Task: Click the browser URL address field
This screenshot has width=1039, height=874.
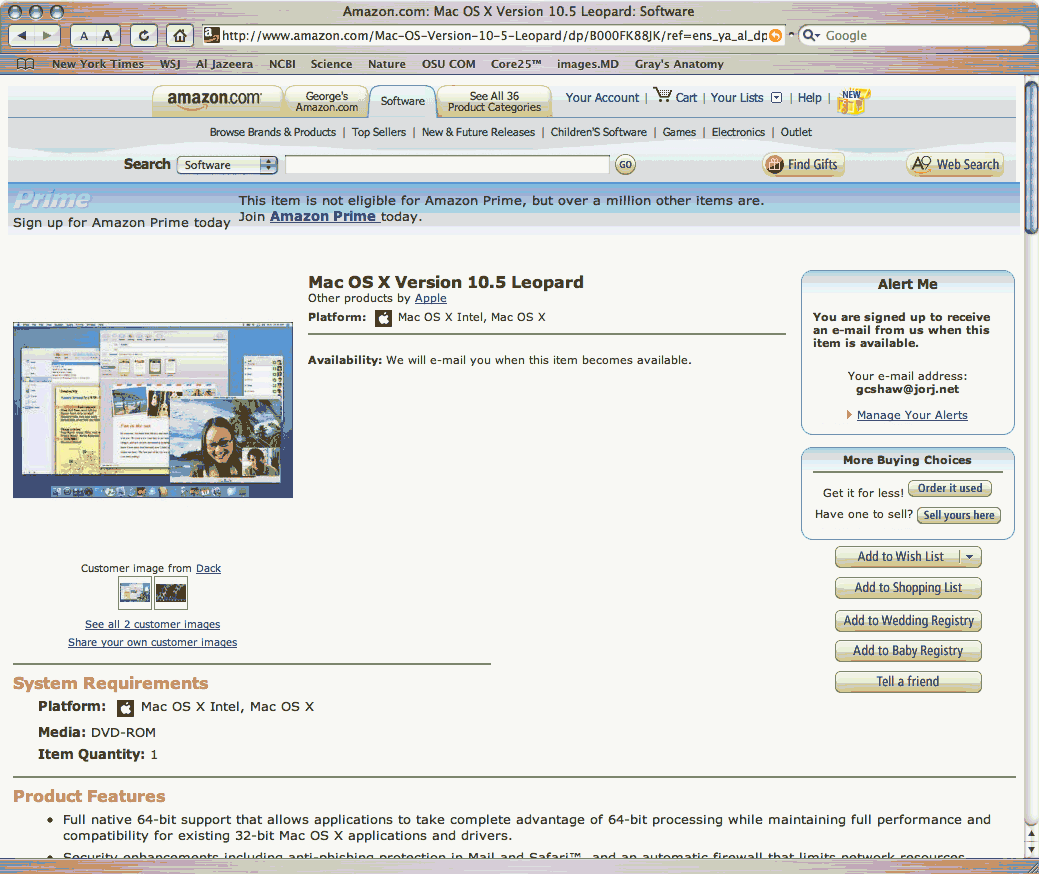Action: (494, 36)
